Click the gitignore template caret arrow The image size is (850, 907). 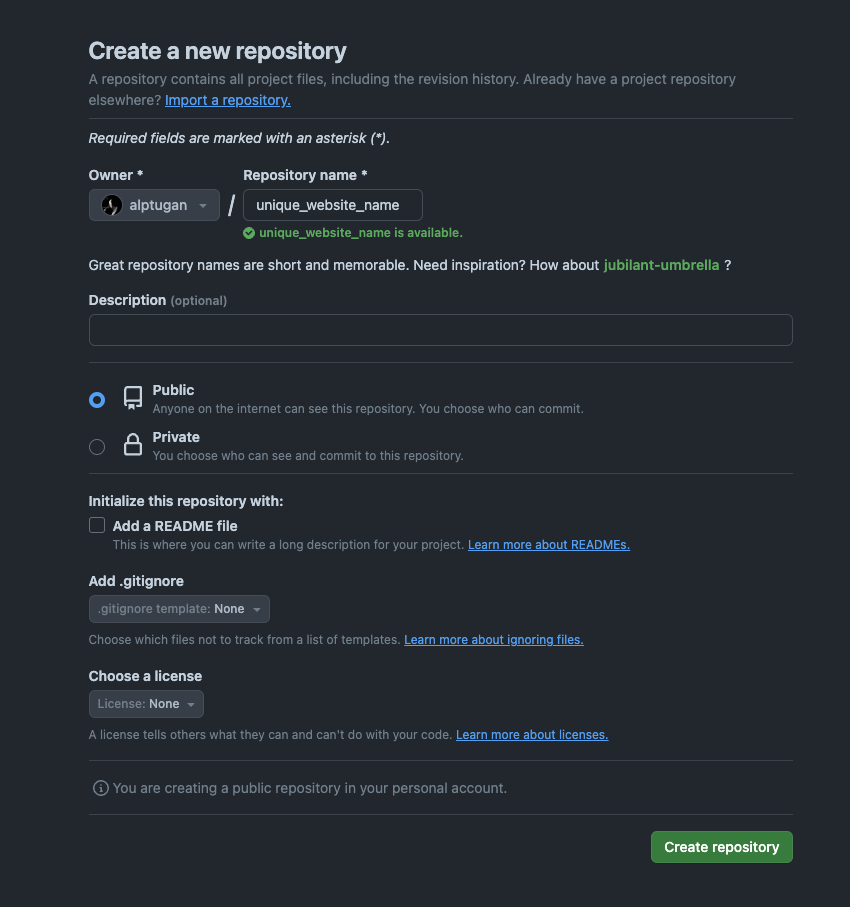(257, 609)
